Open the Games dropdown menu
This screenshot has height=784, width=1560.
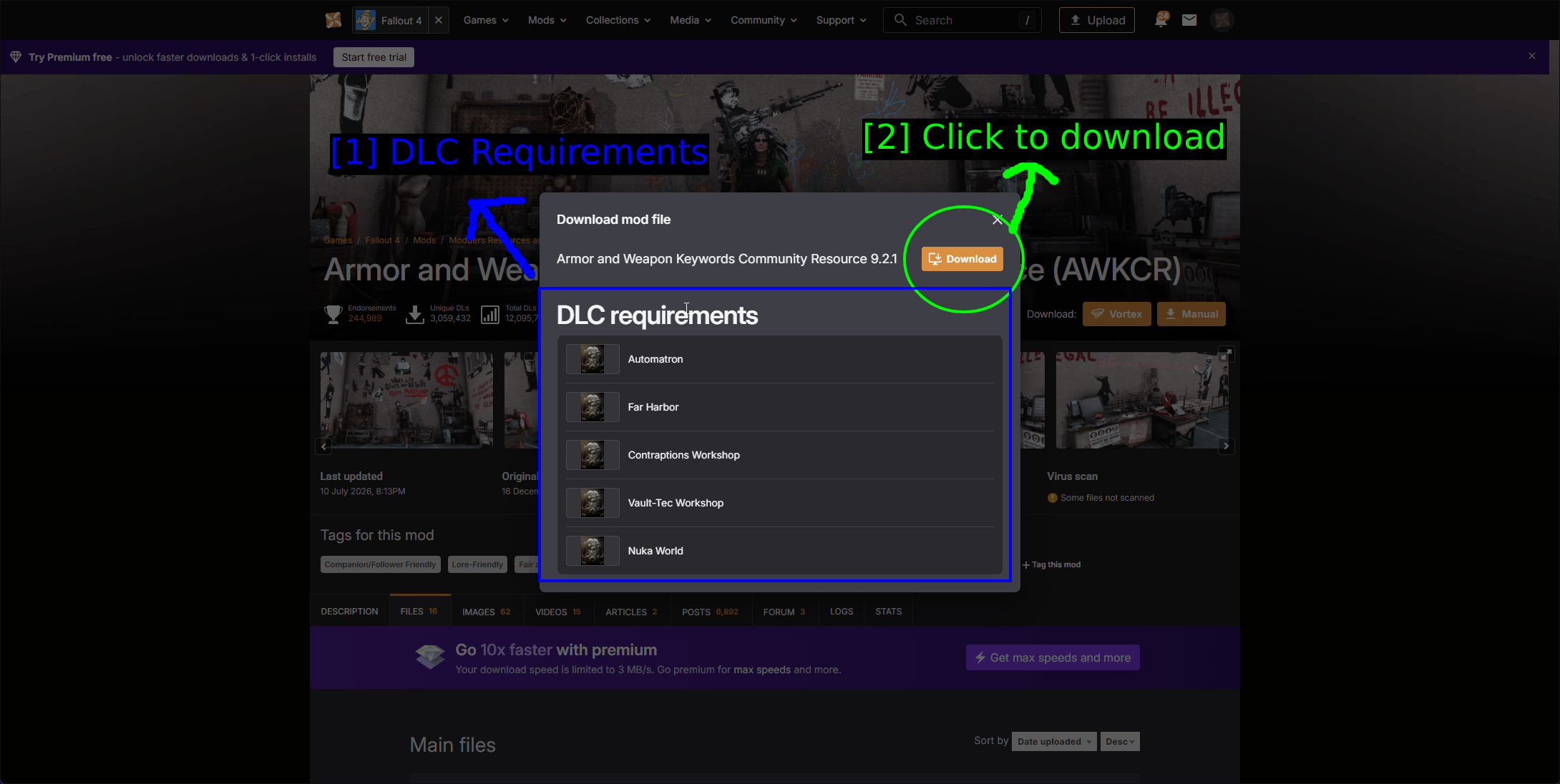pos(486,20)
